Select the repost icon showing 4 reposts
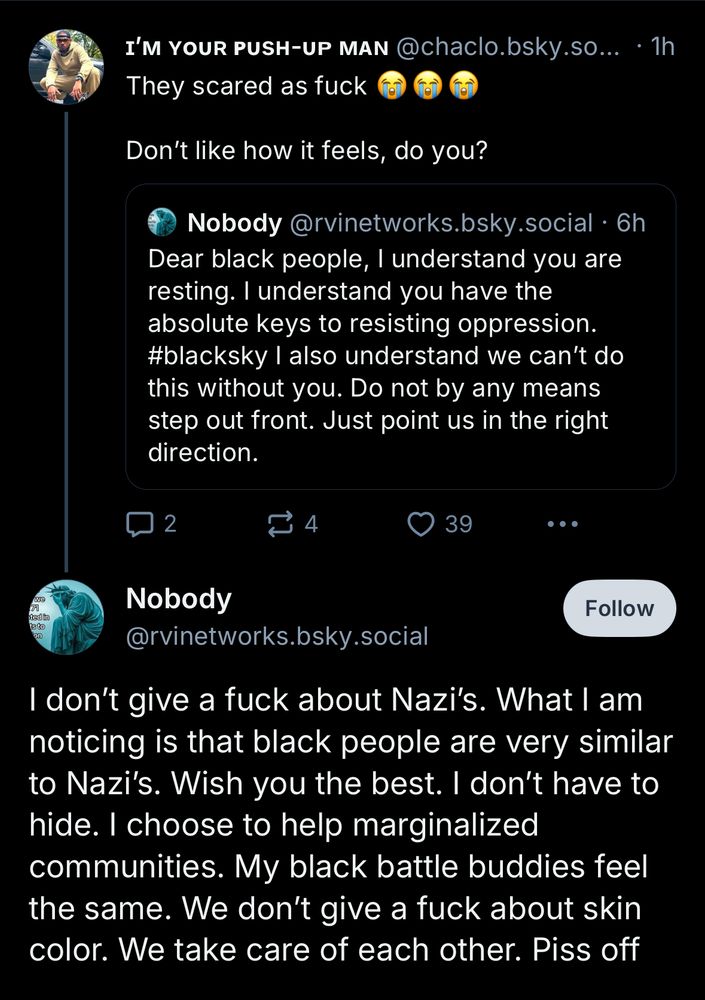The height and width of the screenshot is (1000, 705). pos(282,522)
